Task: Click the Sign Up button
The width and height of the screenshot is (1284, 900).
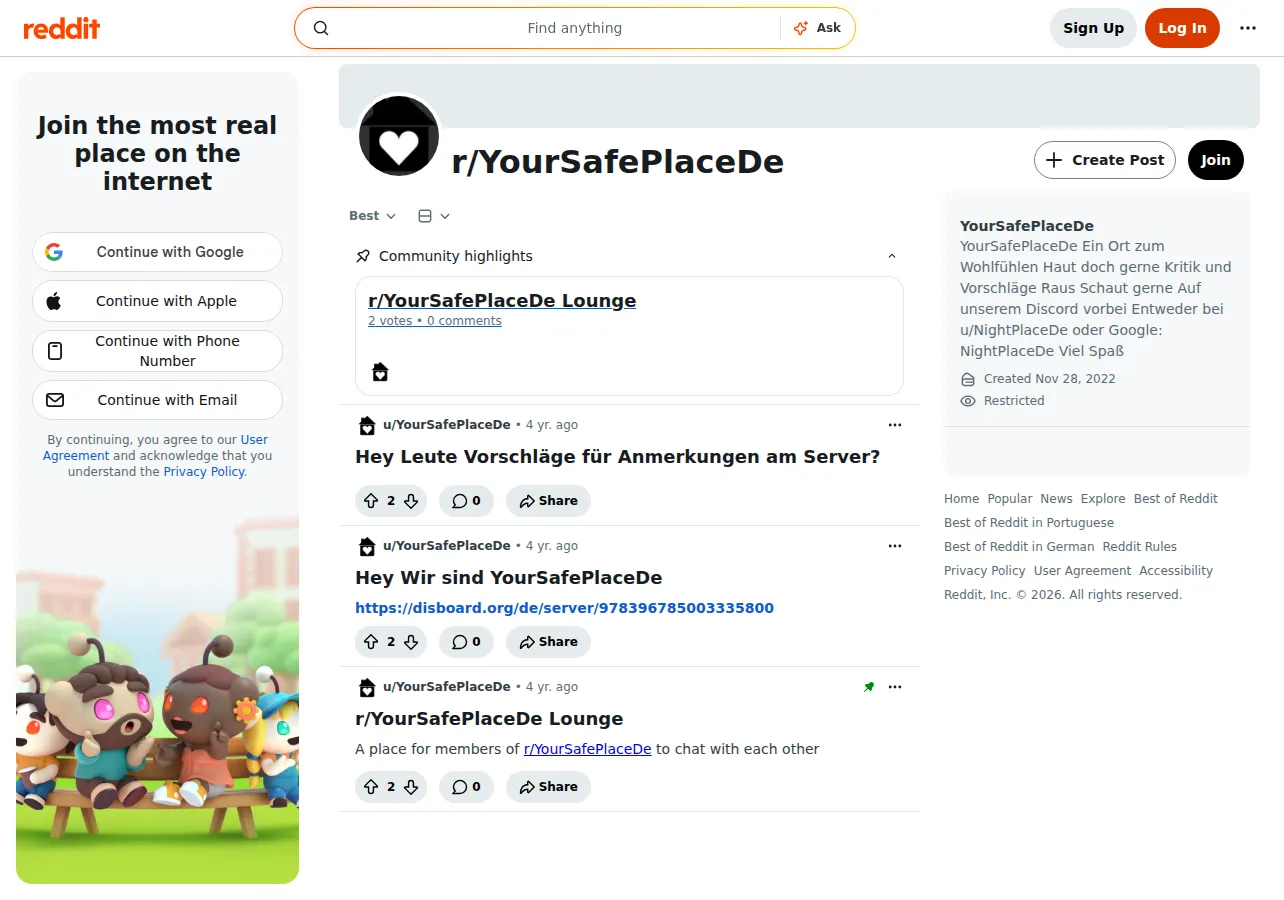Action: pos(1093,28)
